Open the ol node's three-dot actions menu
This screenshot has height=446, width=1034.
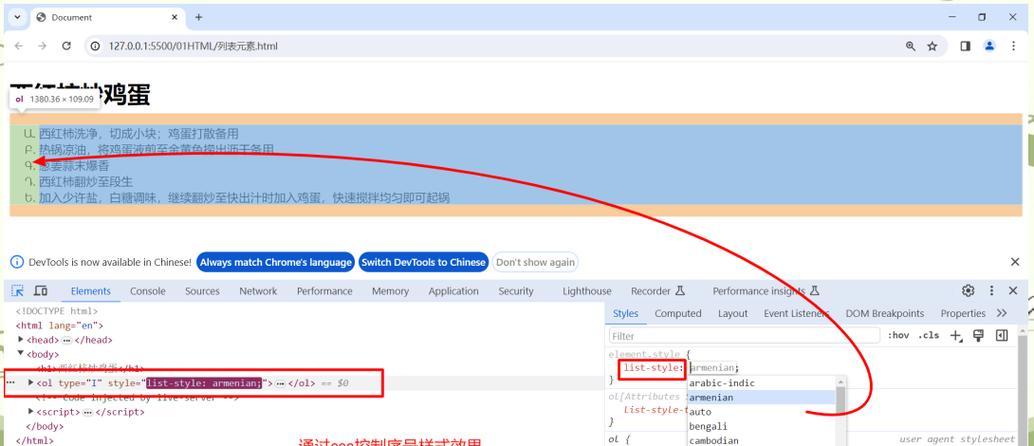10,383
